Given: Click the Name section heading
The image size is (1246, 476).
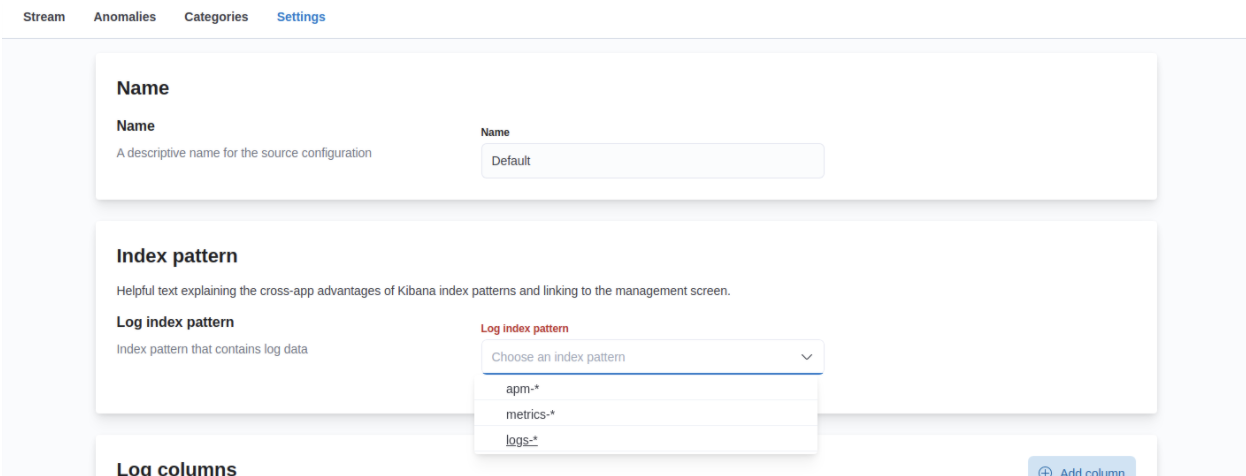Looking at the screenshot, I should point(143,89).
